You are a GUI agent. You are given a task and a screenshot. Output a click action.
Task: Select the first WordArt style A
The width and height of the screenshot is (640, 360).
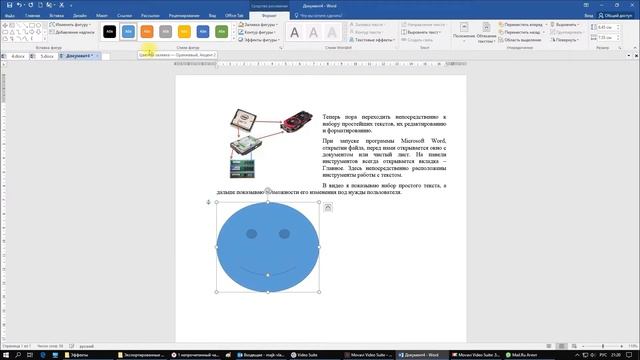click(294, 32)
